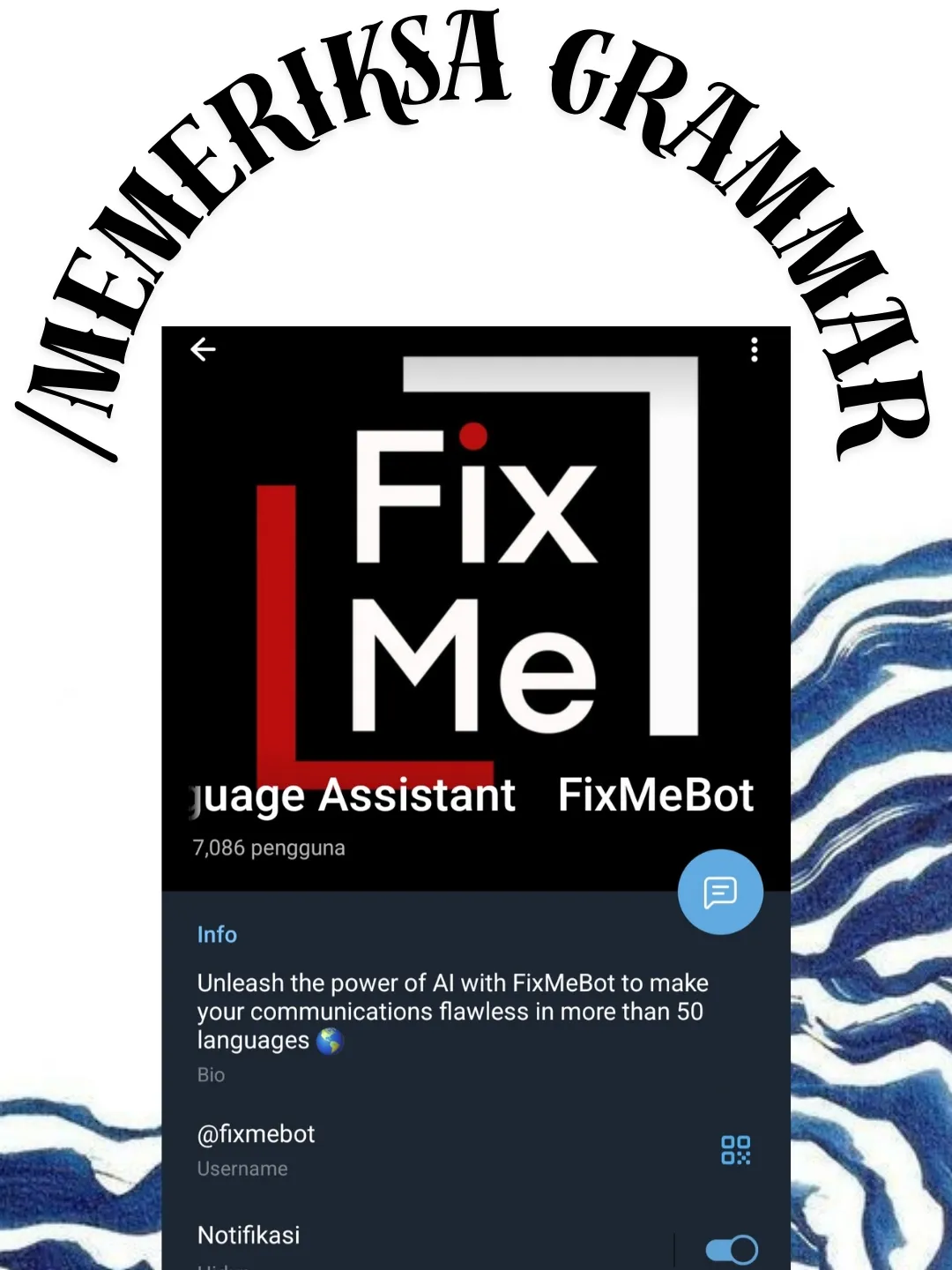Open the QR code for @fixmebot
Screen dimensions: 952x1270
735,1150
